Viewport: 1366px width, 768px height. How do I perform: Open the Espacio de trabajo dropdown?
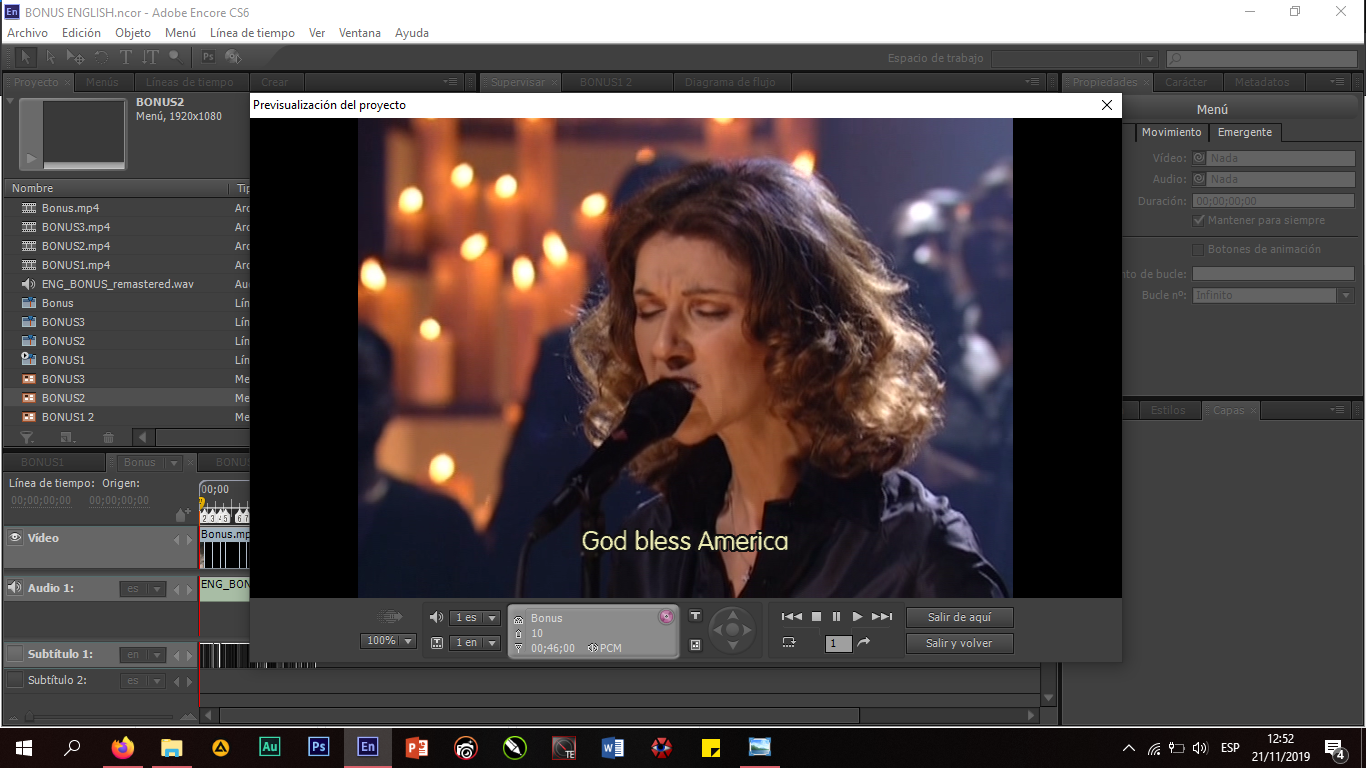tap(1074, 59)
